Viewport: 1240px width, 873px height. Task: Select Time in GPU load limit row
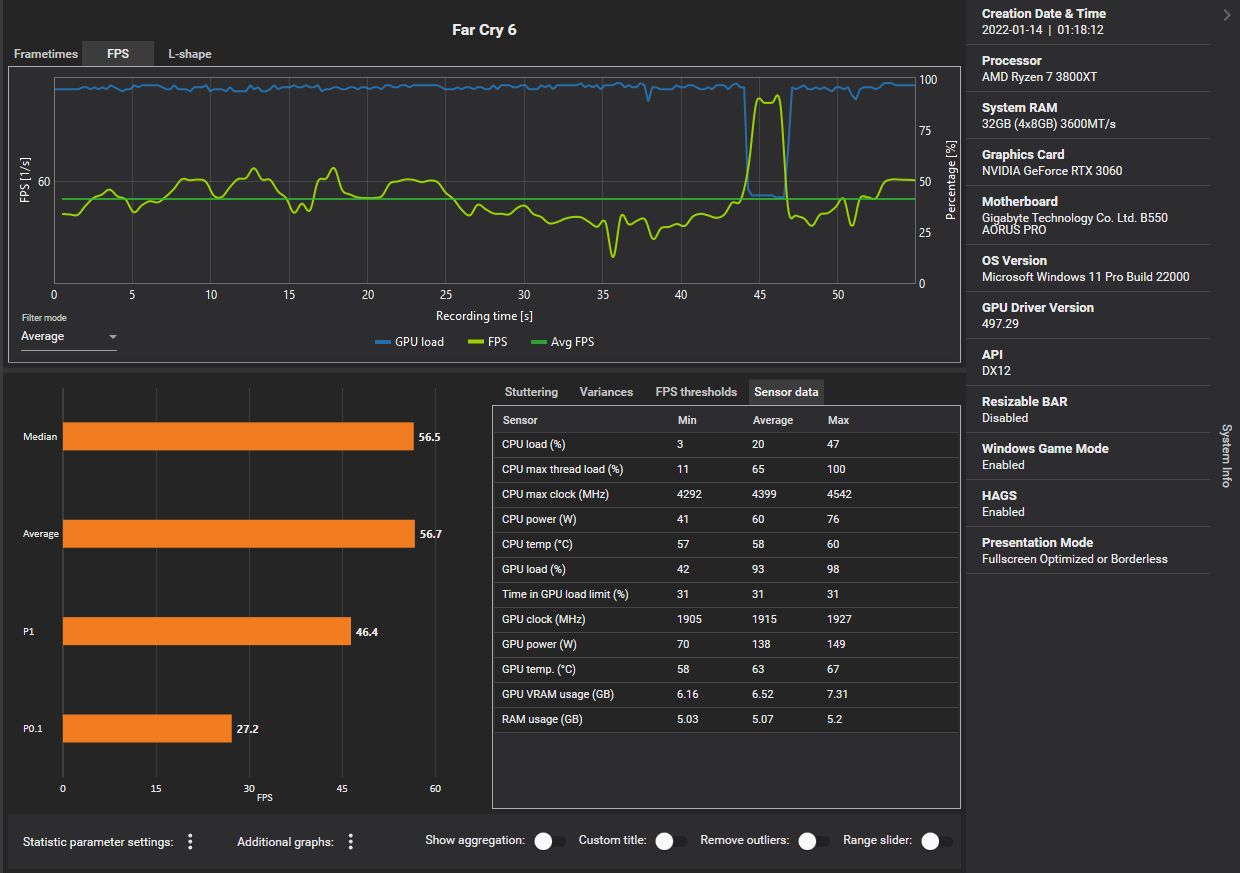[726, 595]
